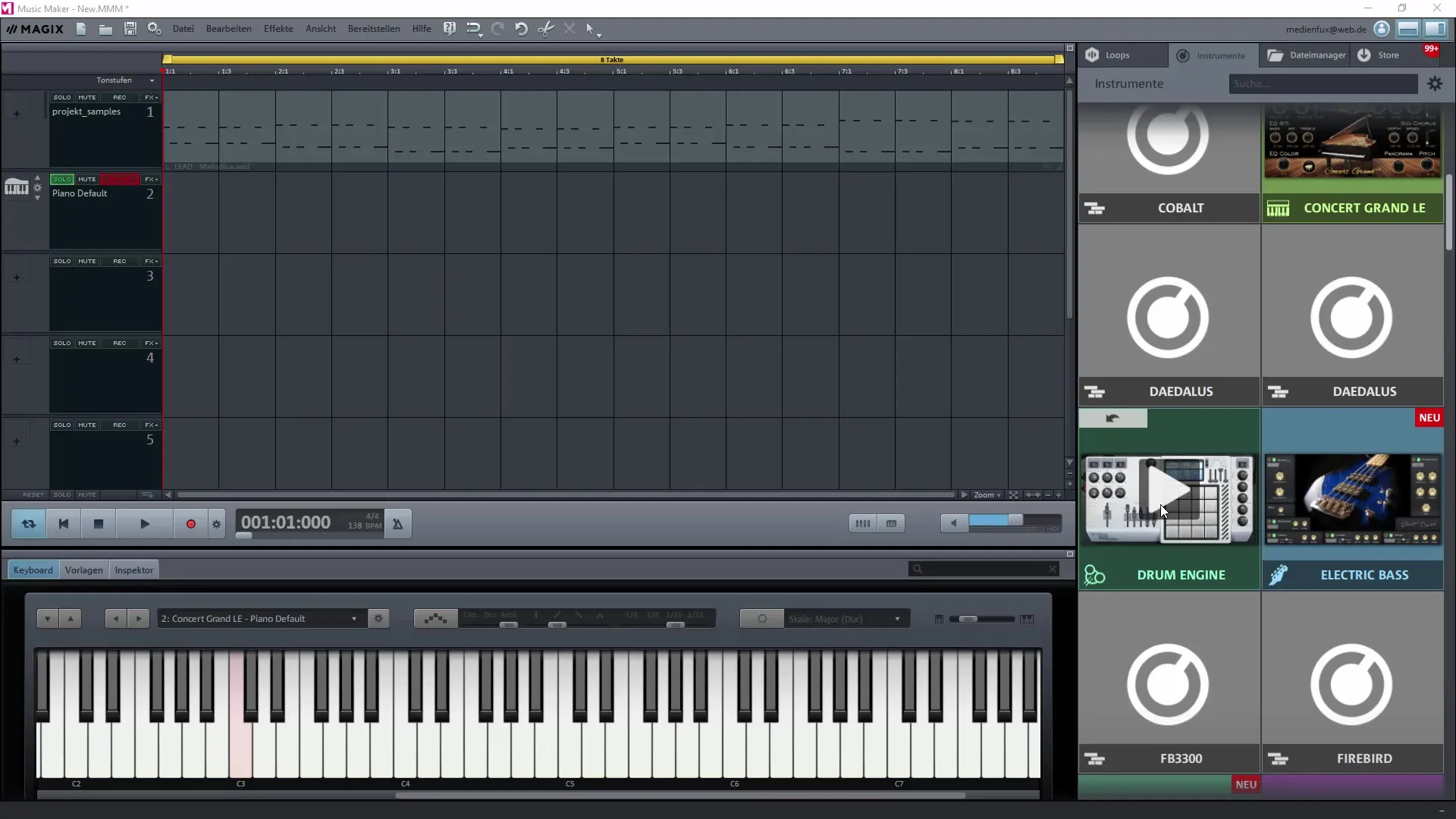1456x819 pixels.
Task: Switch to single-track view icon in transport
Action: pyautogui.click(x=891, y=523)
